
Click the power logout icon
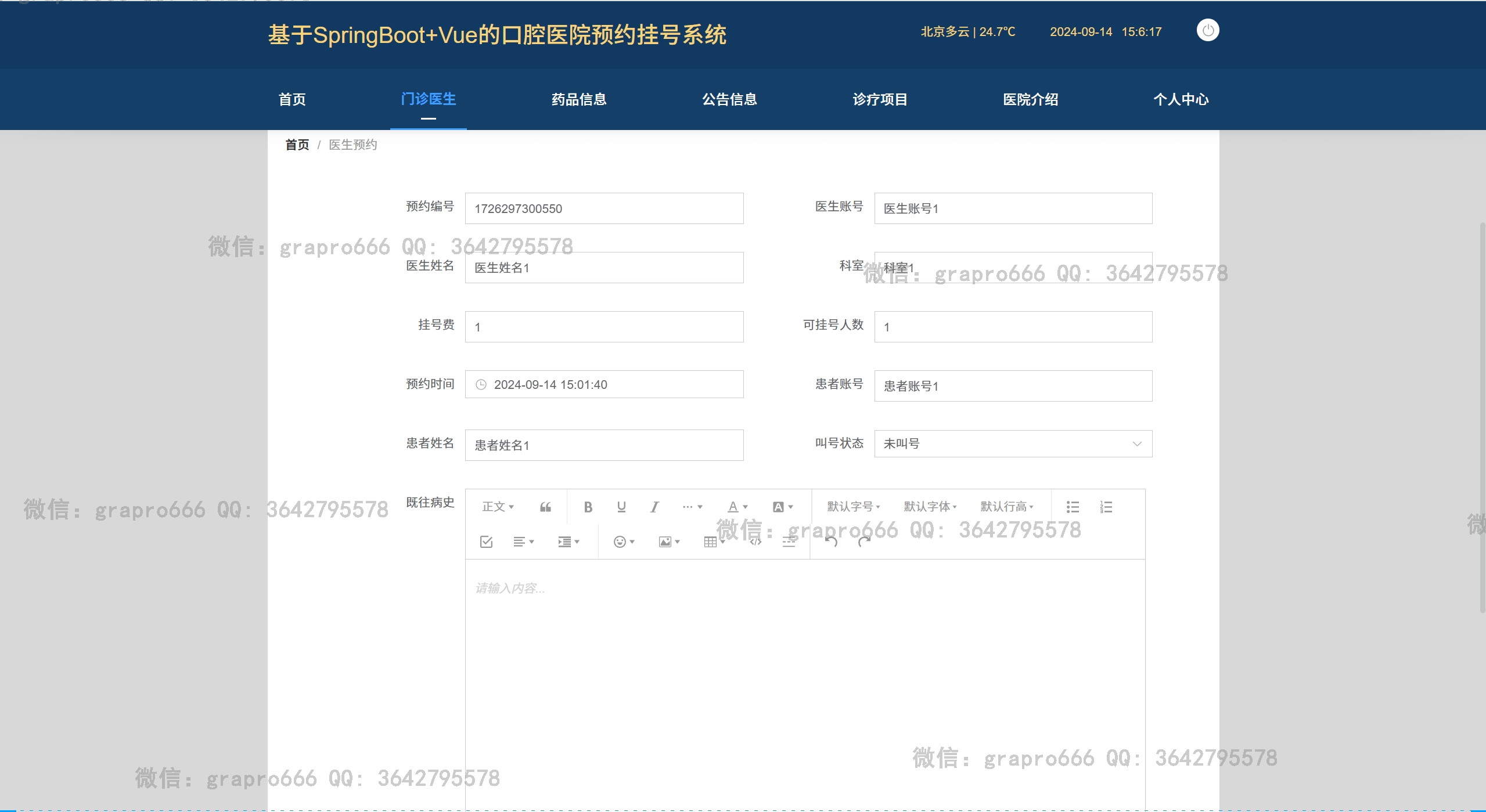coord(1208,30)
